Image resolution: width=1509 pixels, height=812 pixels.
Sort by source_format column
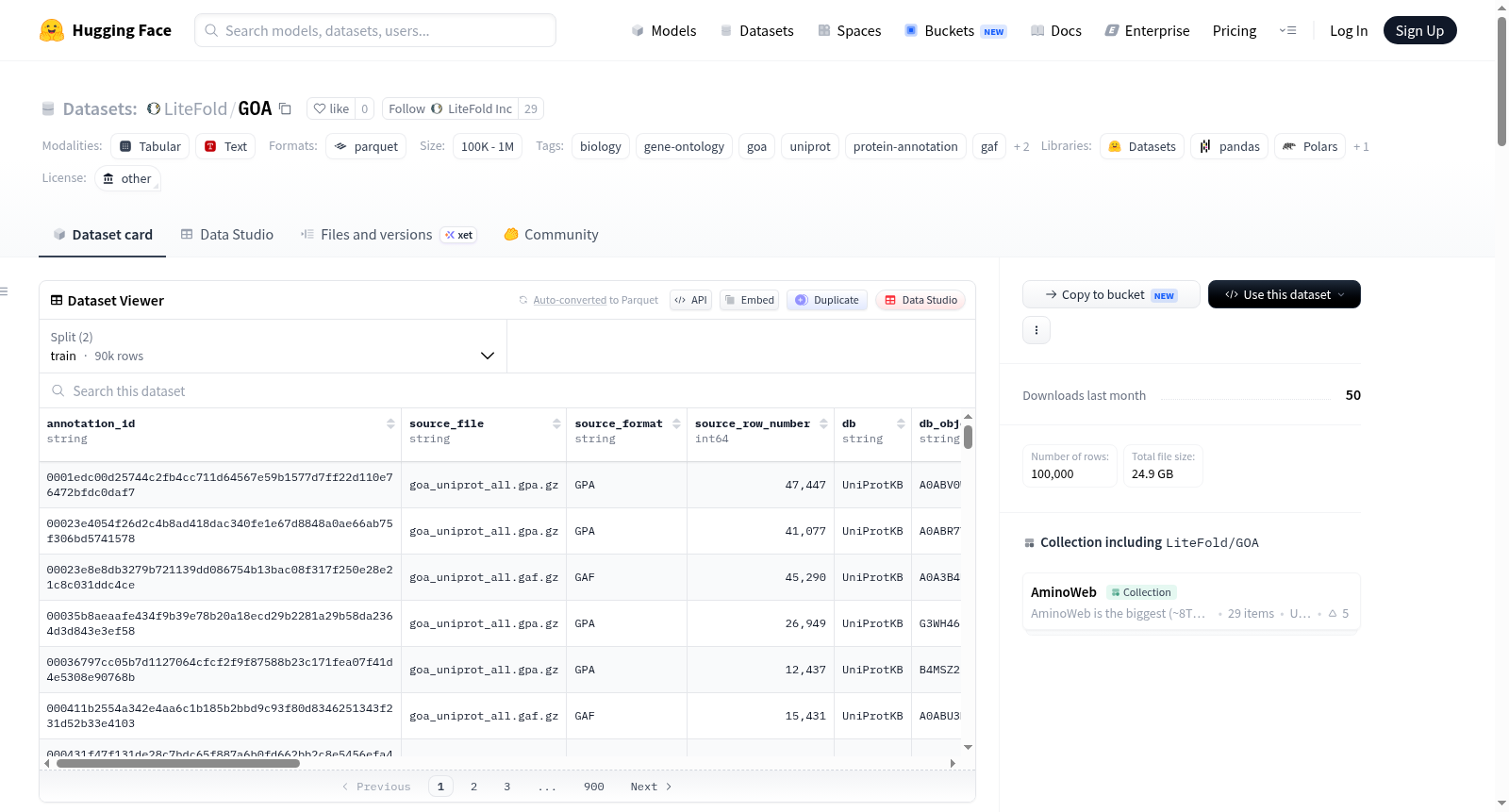click(676, 424)
